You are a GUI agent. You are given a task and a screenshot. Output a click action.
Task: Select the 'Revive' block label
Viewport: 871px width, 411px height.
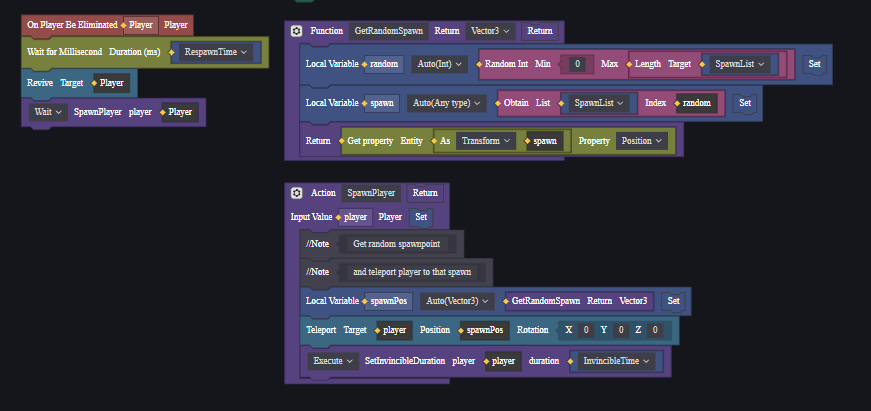click(x=40, y=83)
